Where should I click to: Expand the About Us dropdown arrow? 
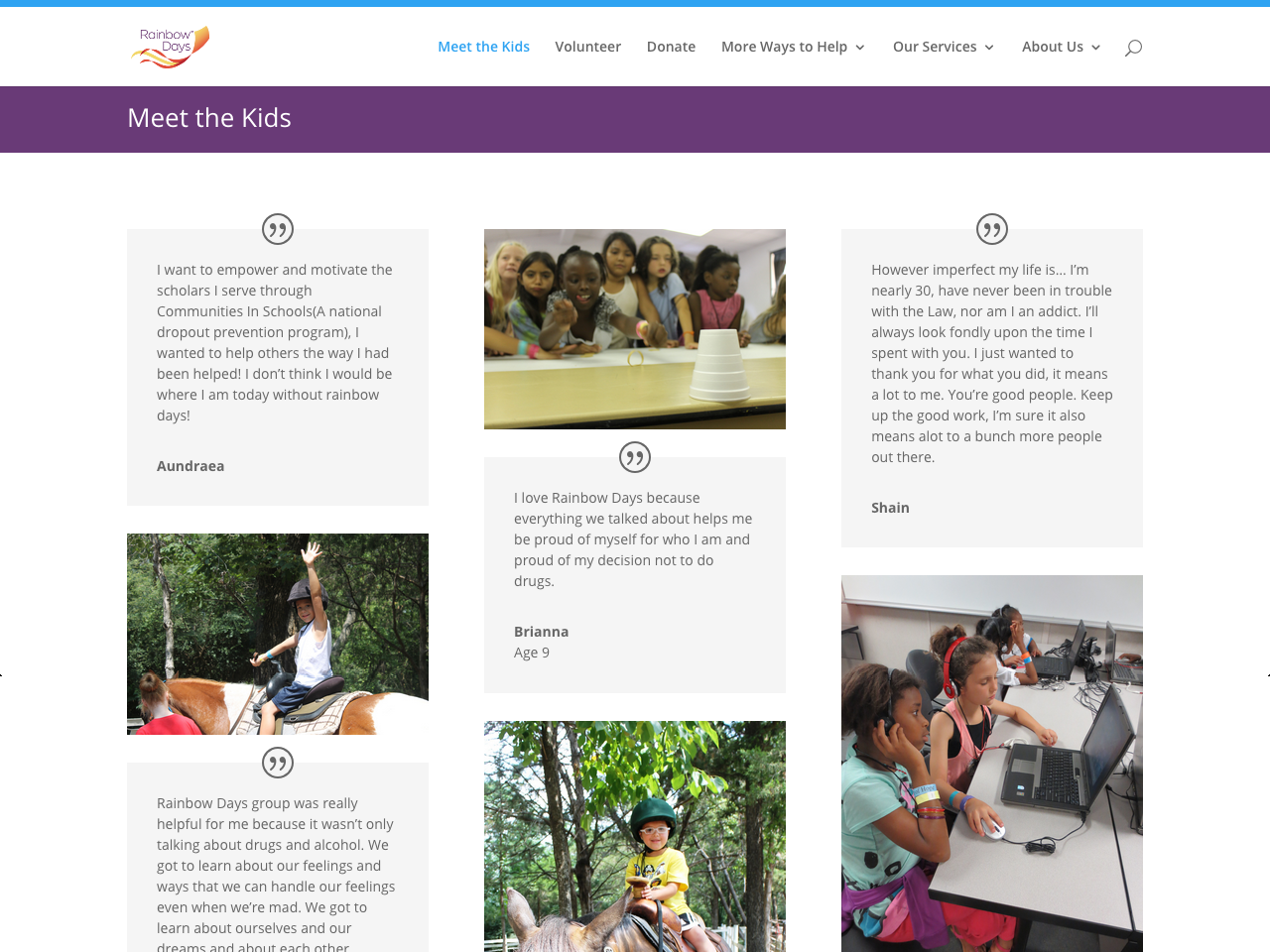tap(1095, 48)
